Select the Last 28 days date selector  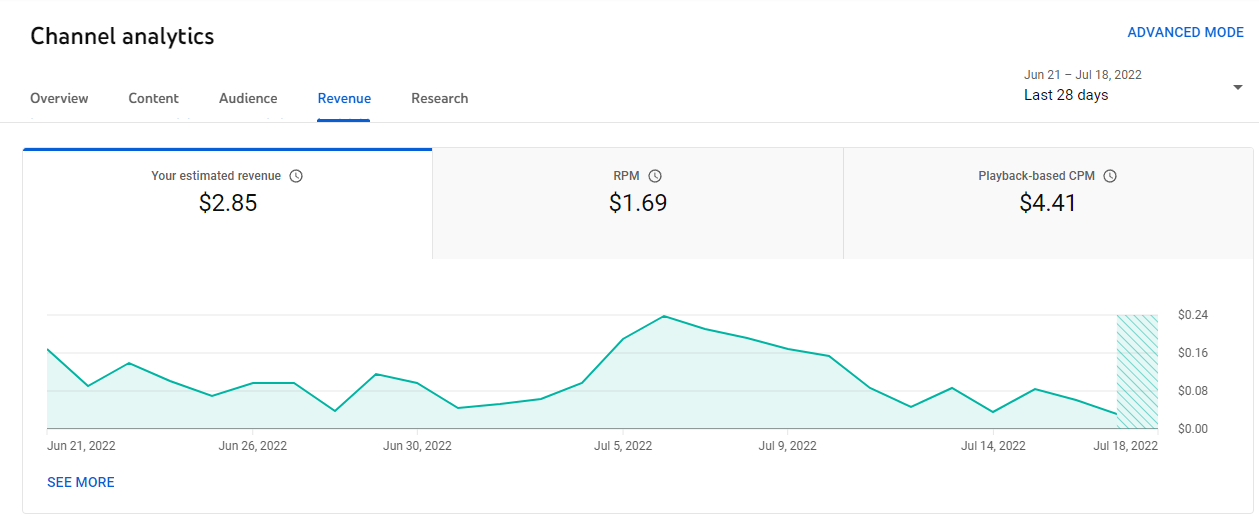(x=1132, y=86)
